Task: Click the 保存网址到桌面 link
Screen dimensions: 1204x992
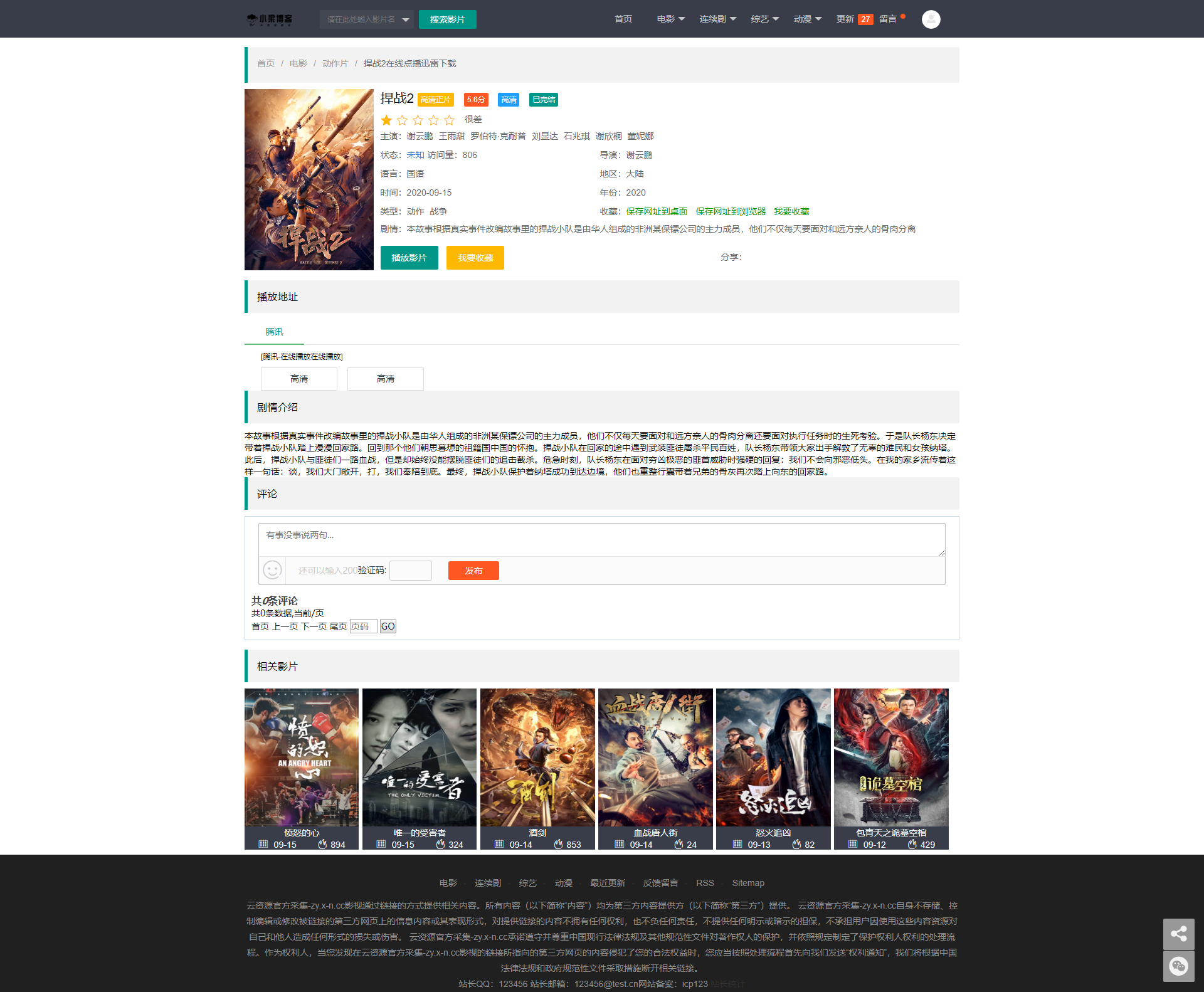Action: click(x=657, y=211)
